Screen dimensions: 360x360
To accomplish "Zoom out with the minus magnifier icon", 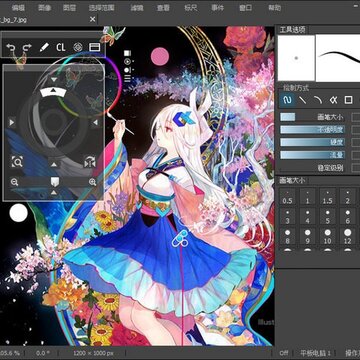I will point(14,182).
